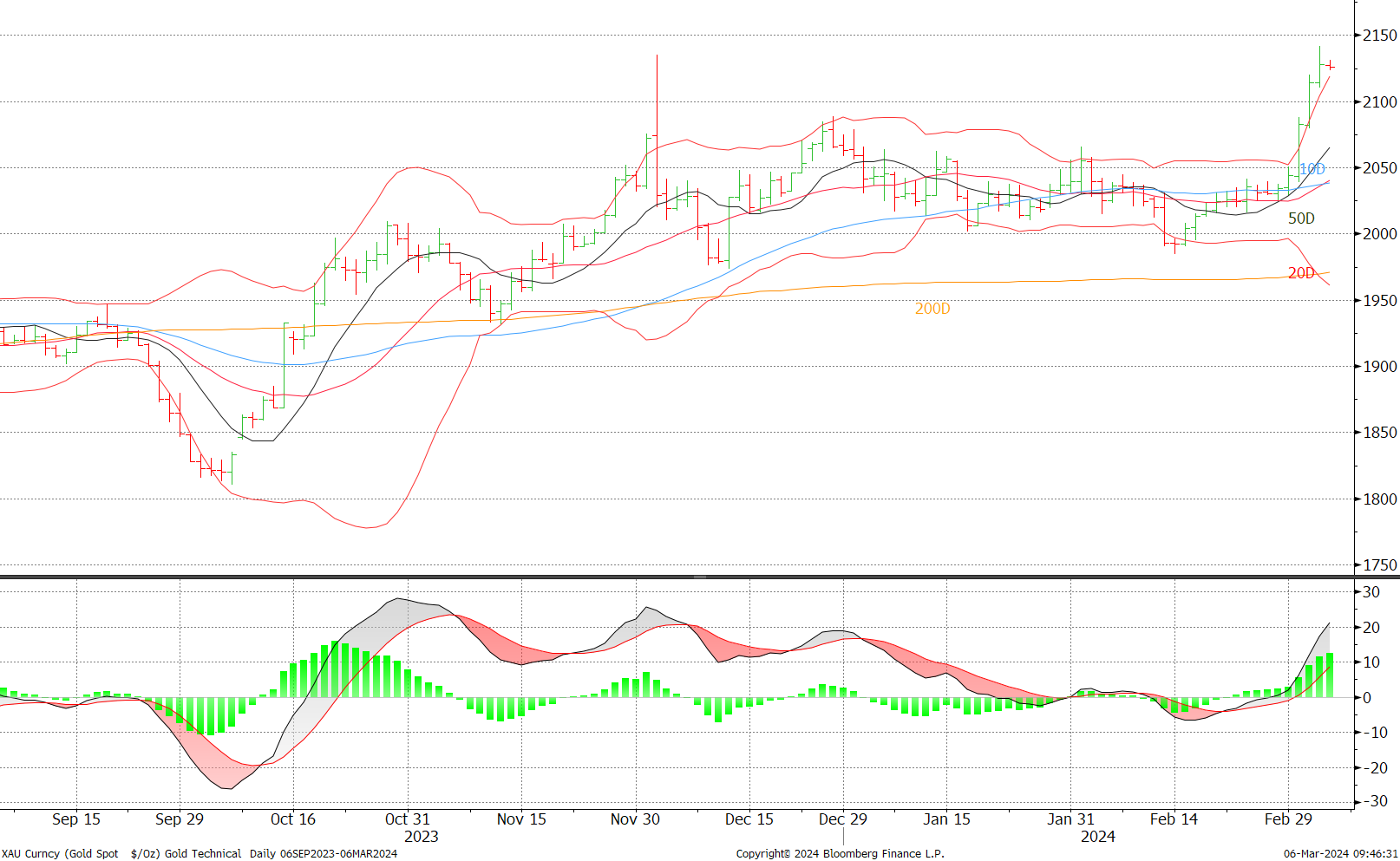Click the 1950 price axis label
Image resolution: width=1400 pixels, height=861 pixels.
tap(1379, 301)
